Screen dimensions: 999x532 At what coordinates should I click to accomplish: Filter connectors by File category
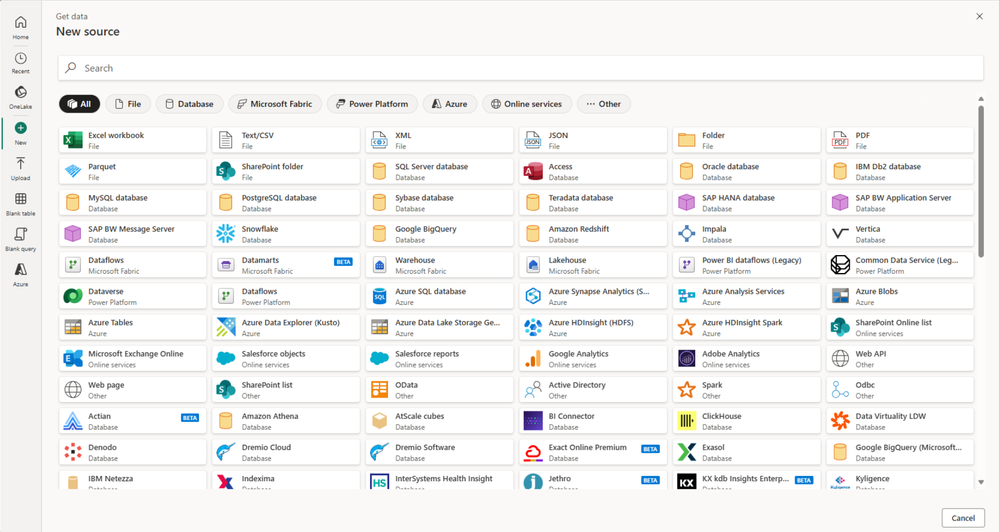point(128,104)
